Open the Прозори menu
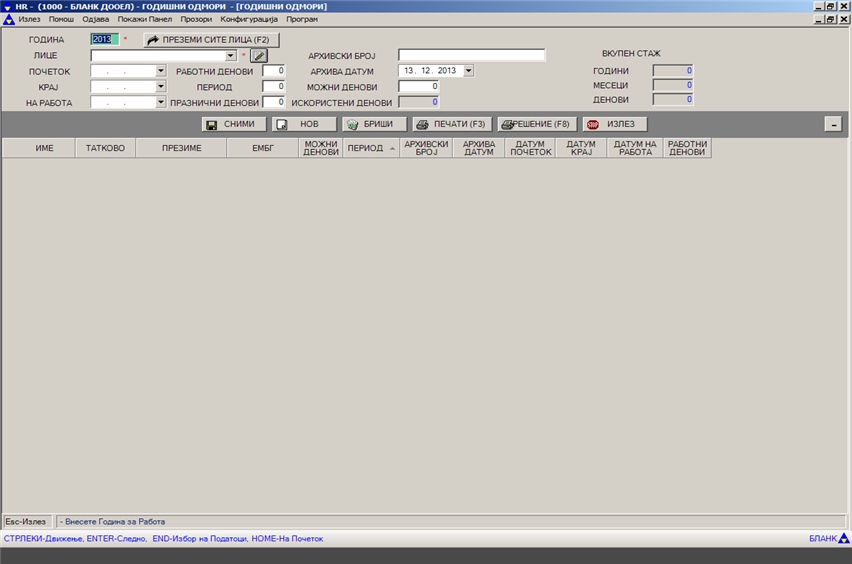Viewport: 852px width, 564px height. pyautogui.click(x=196, y=19)
